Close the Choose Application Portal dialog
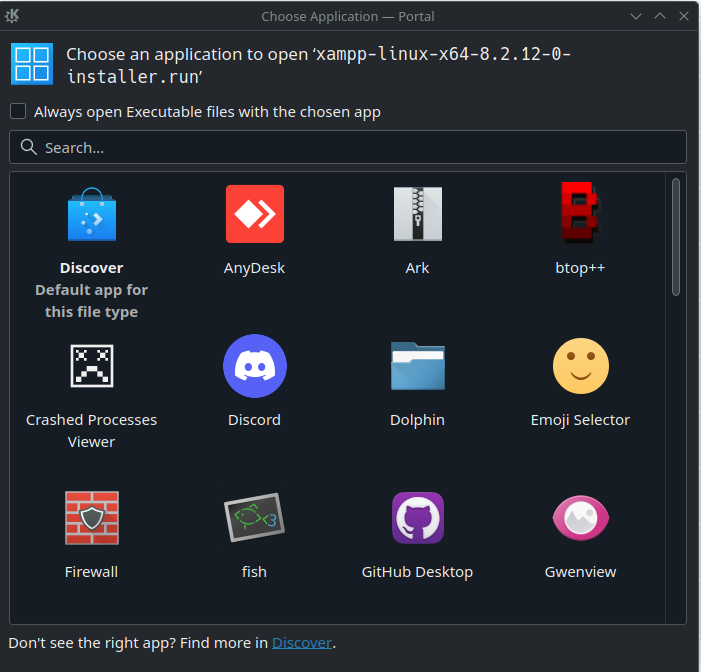 click(684, 17)
